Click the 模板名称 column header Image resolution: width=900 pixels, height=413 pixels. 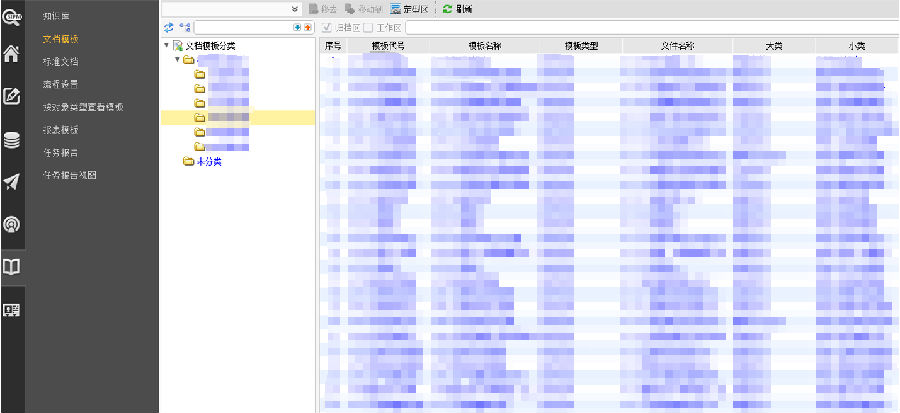click(484, 46)
